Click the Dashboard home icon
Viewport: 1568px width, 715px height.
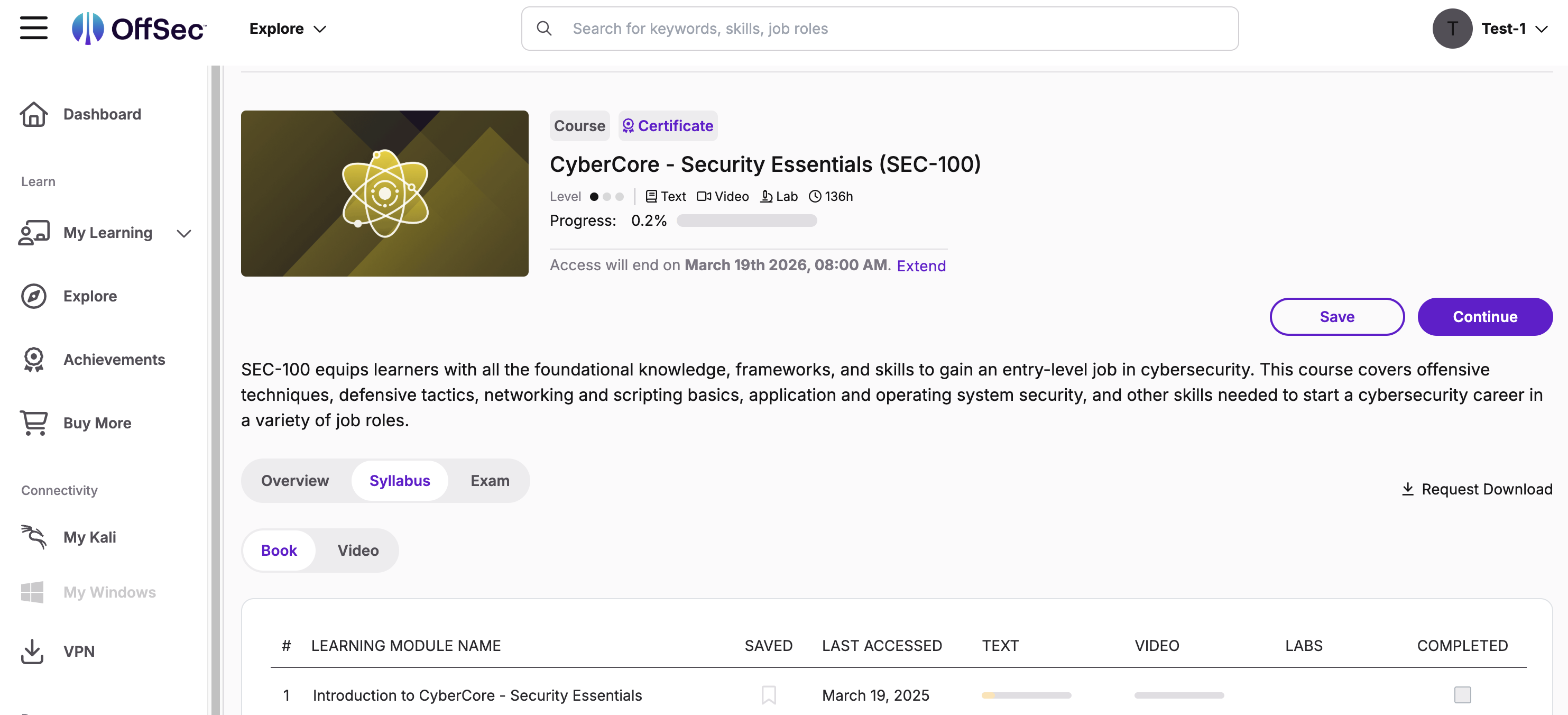point(33,114)
